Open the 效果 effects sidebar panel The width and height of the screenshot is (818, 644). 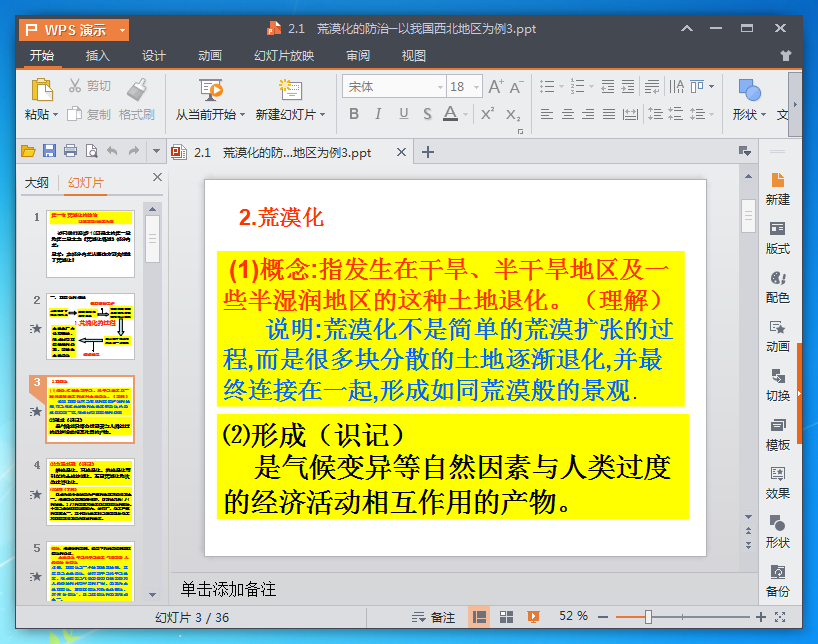coord(777,483)
